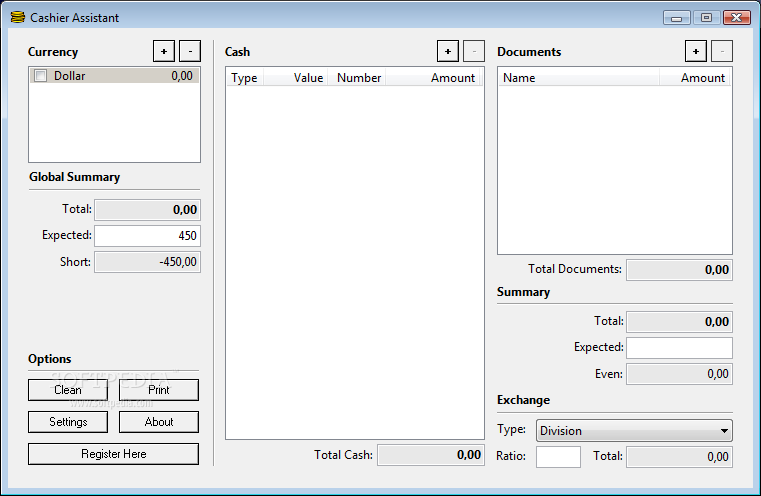Click the Global Summary Total field
The image size is (761, 496).
coord(147,210)
